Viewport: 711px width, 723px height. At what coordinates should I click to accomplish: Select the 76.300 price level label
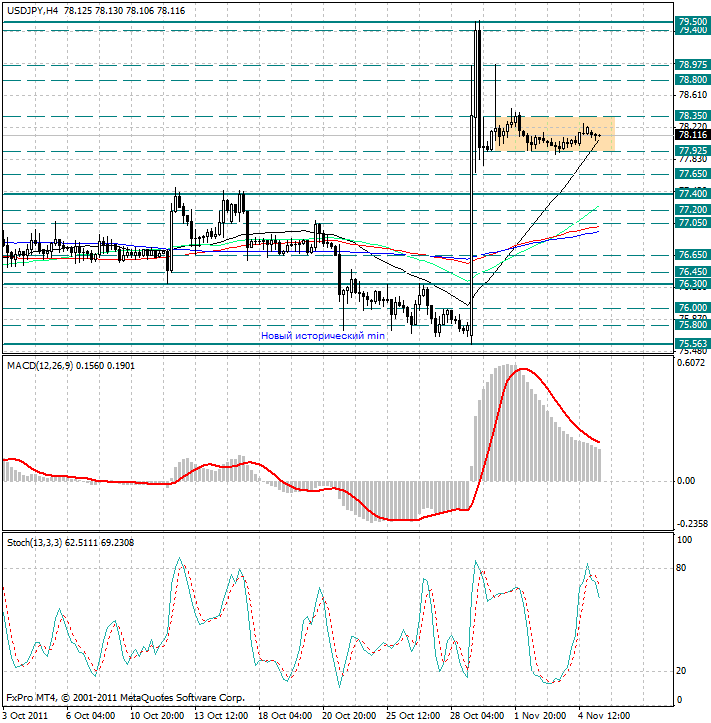tap(693, 284)
